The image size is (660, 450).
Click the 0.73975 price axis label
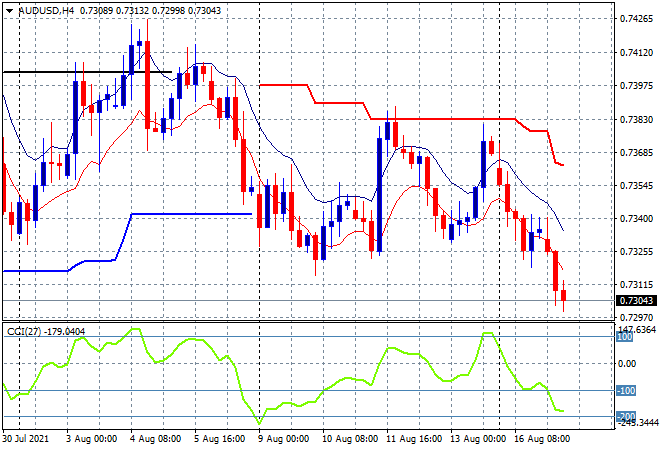click(636, 85)
